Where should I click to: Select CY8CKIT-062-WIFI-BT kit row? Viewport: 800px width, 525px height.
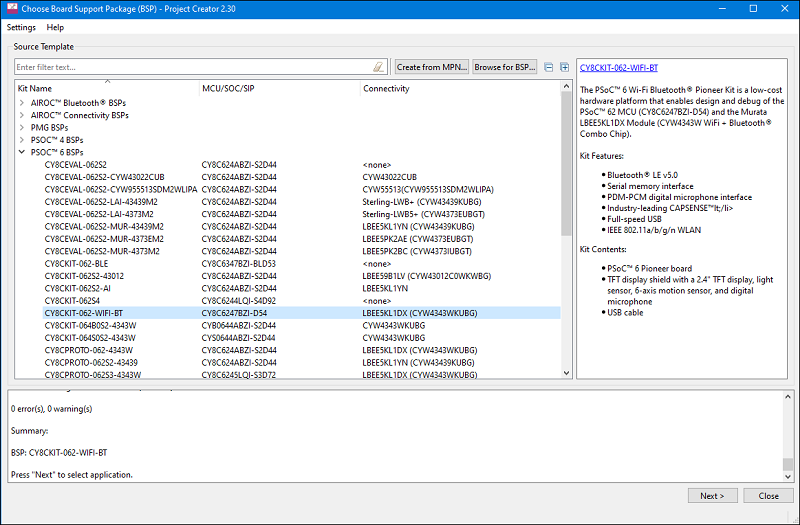(x=301, y=313)
